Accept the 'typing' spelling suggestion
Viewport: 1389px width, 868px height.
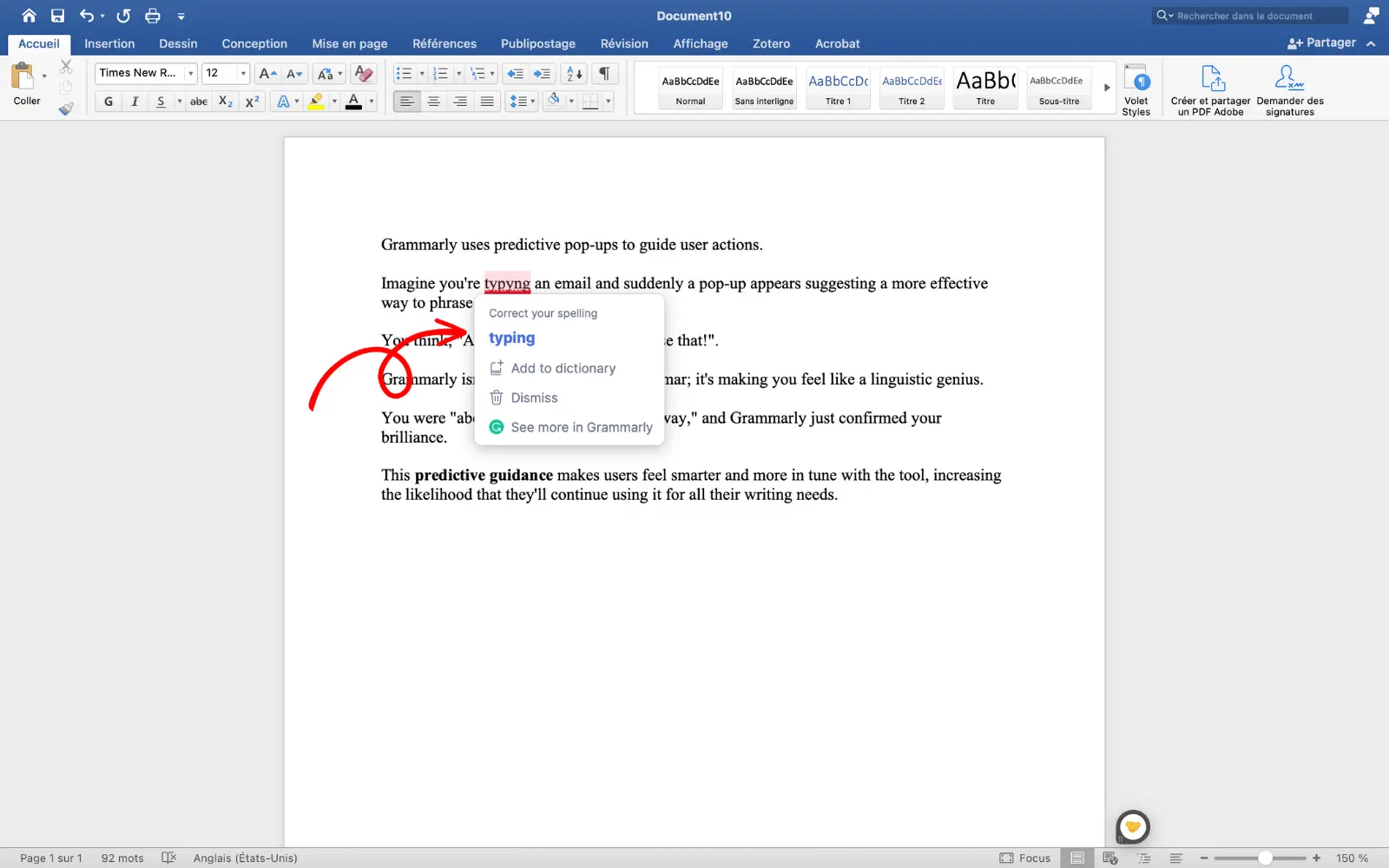coord(512,338)
